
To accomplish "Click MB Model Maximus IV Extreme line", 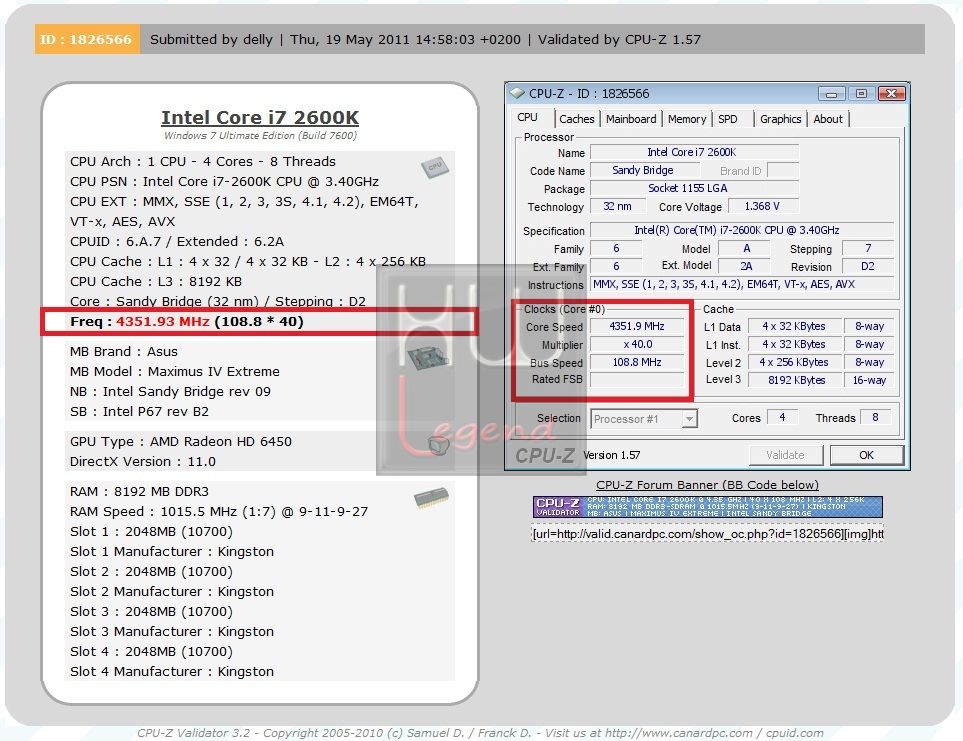I will point(174,371).
